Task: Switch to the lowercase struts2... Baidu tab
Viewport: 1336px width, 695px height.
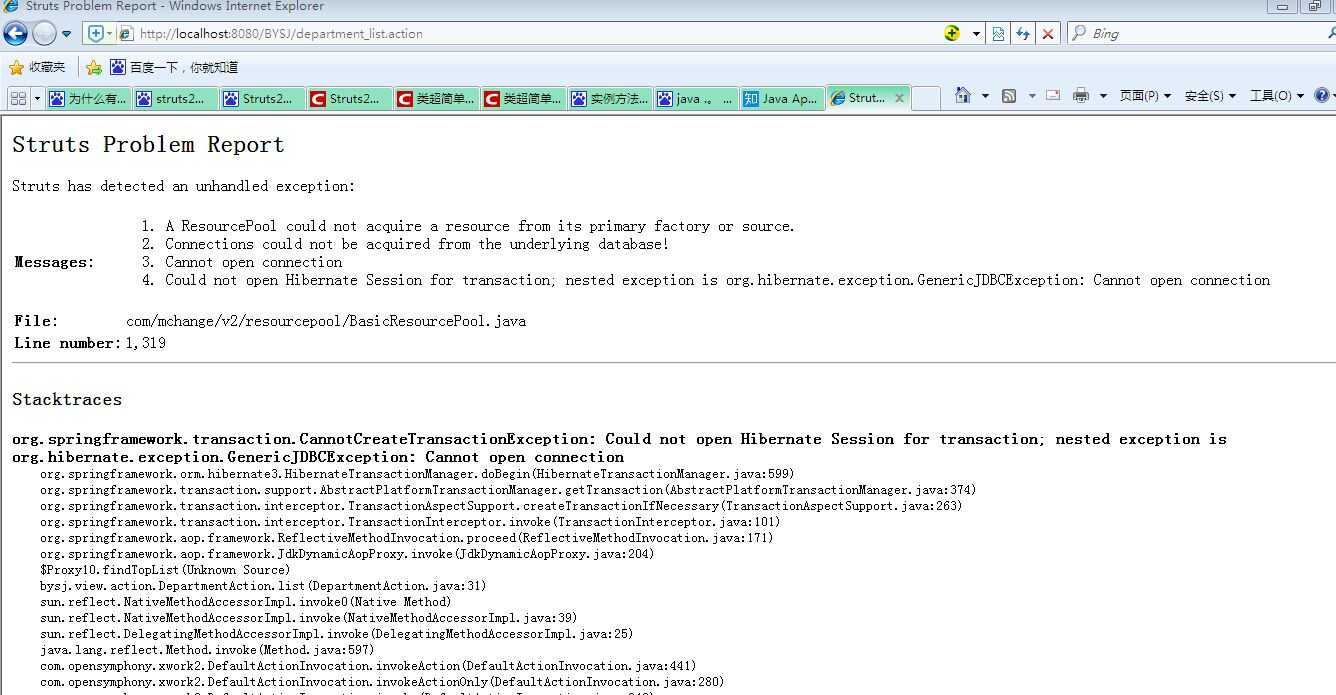Action: point(175,98)
